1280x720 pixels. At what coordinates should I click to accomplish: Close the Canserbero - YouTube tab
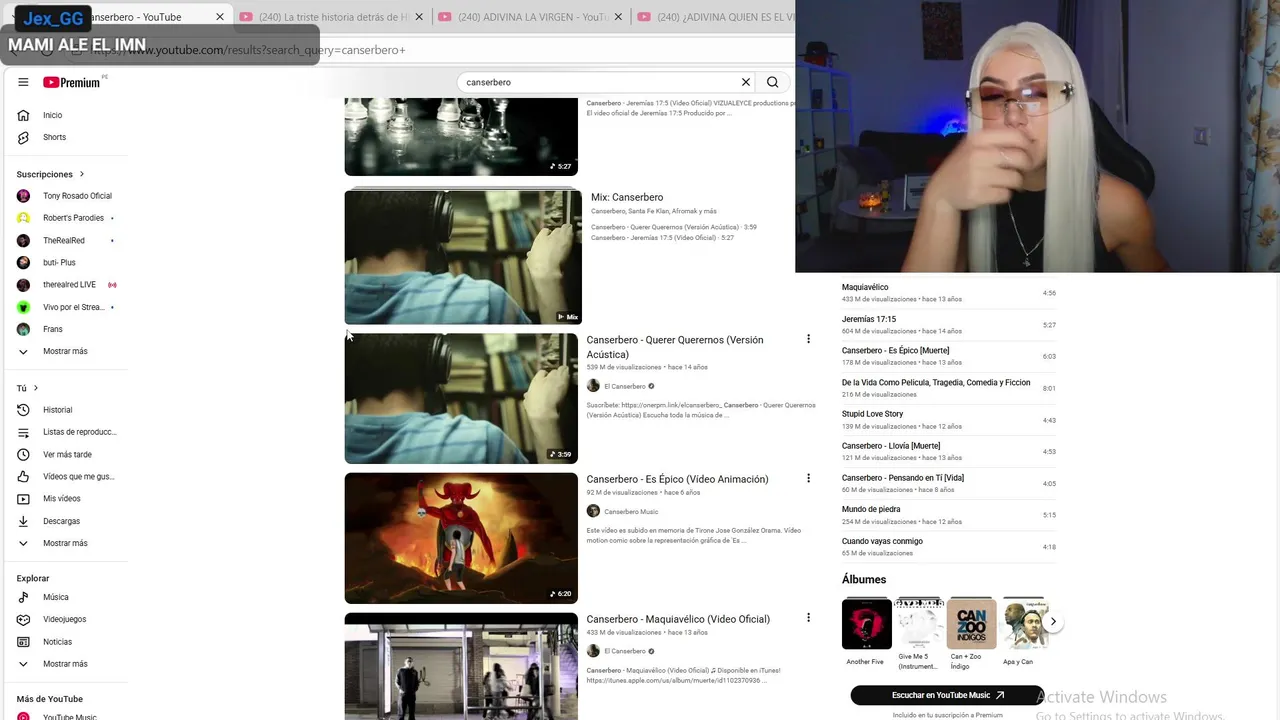coord(220,17)
